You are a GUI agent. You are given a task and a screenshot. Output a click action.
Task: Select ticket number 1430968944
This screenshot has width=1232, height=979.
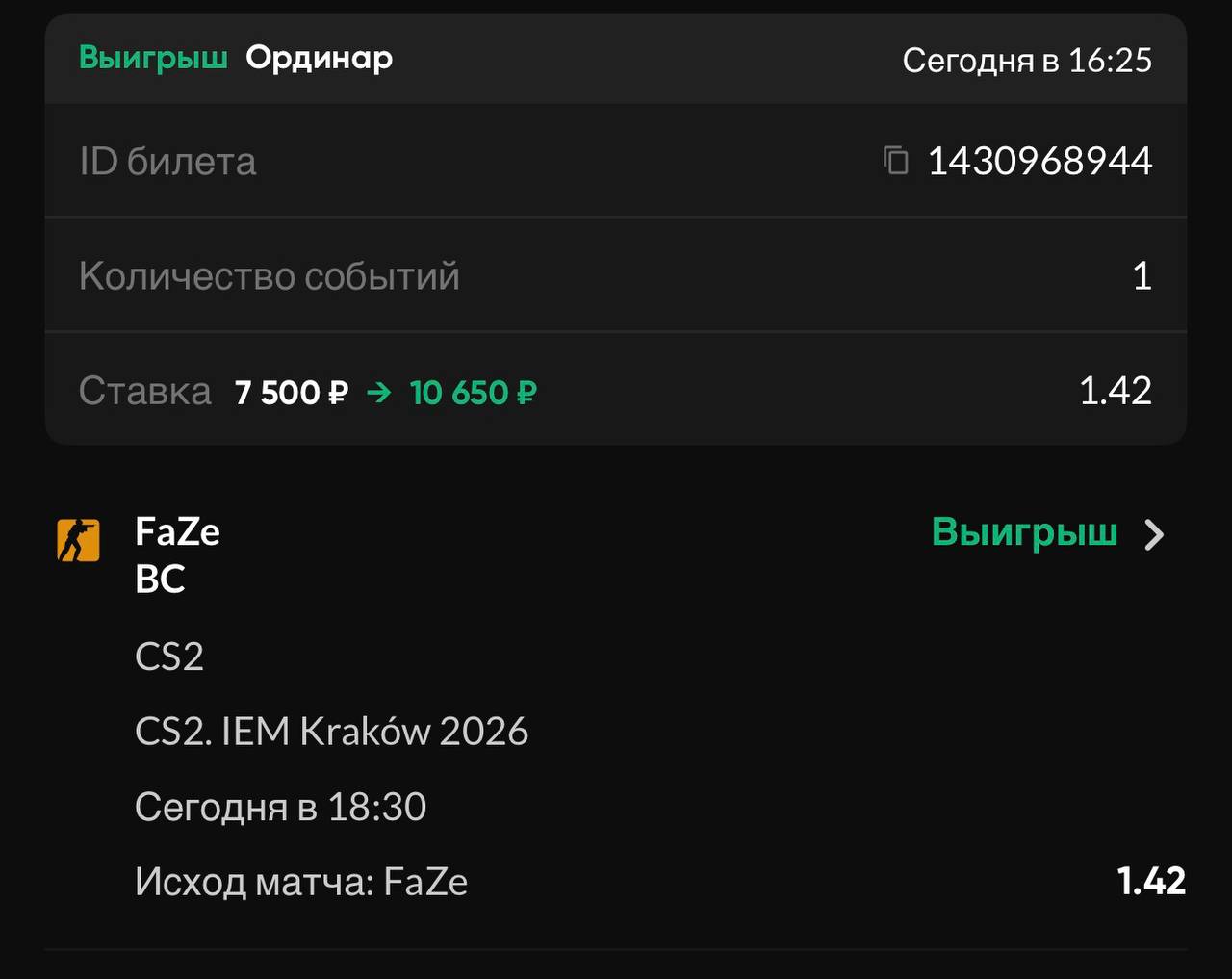tap(1039, 161)
